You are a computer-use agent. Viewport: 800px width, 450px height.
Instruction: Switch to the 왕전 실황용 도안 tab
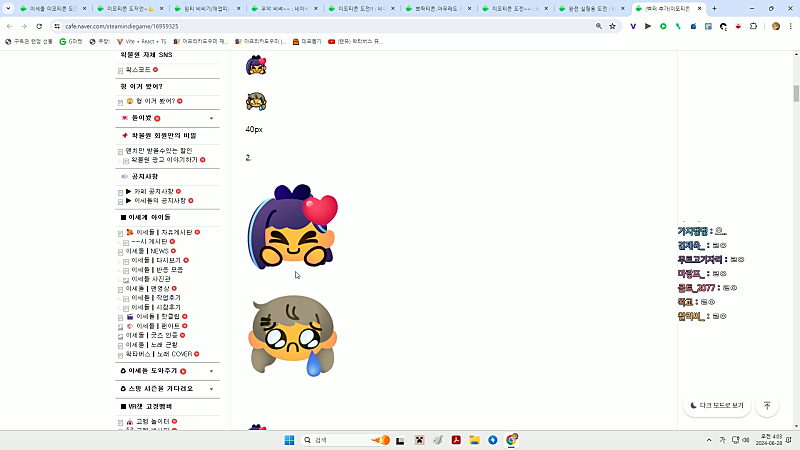[591, 8]
